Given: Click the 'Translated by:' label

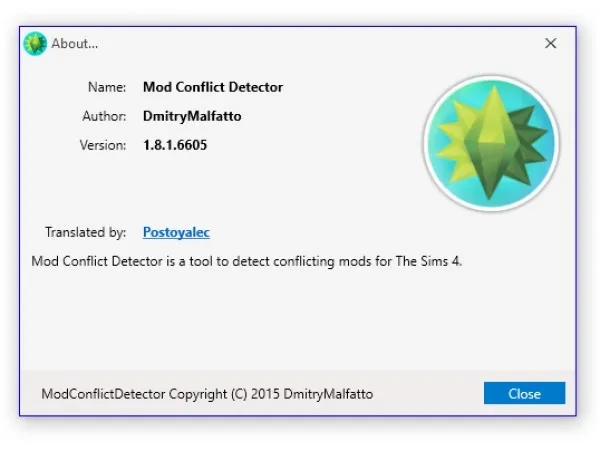Looking at the screenshot, I should click(85, 232).
